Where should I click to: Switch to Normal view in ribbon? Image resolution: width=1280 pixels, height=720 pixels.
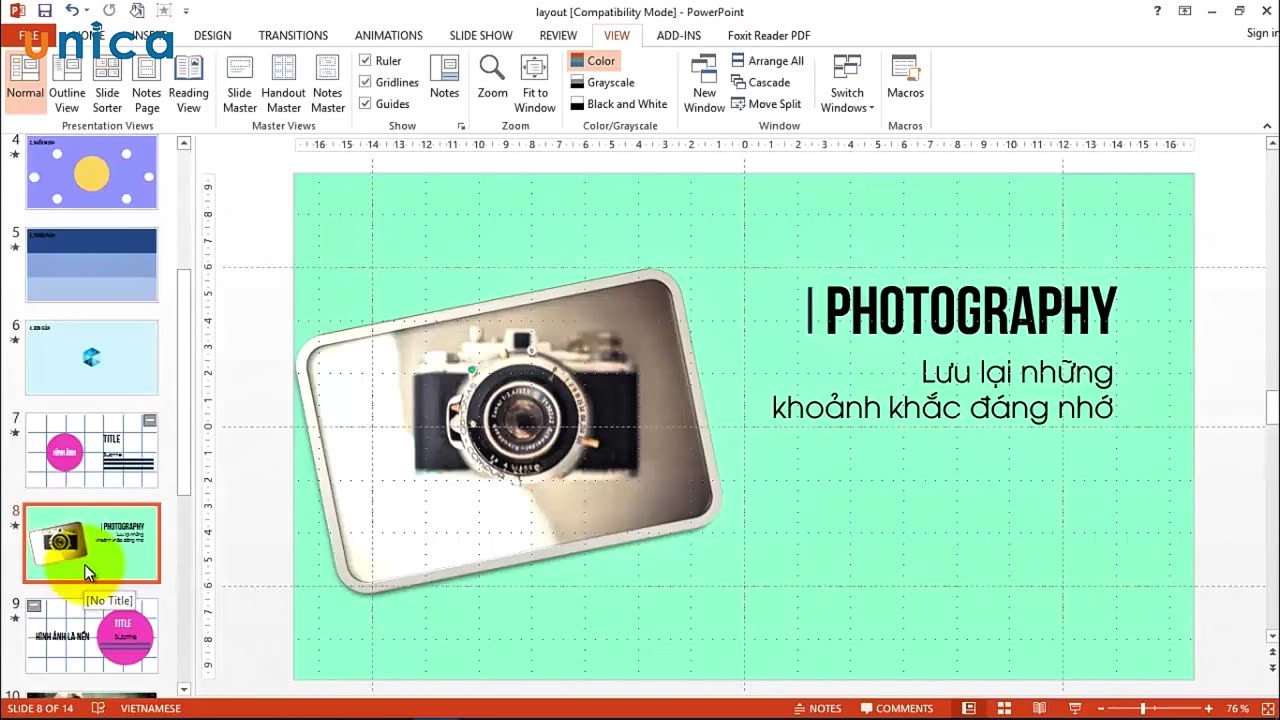25,82
